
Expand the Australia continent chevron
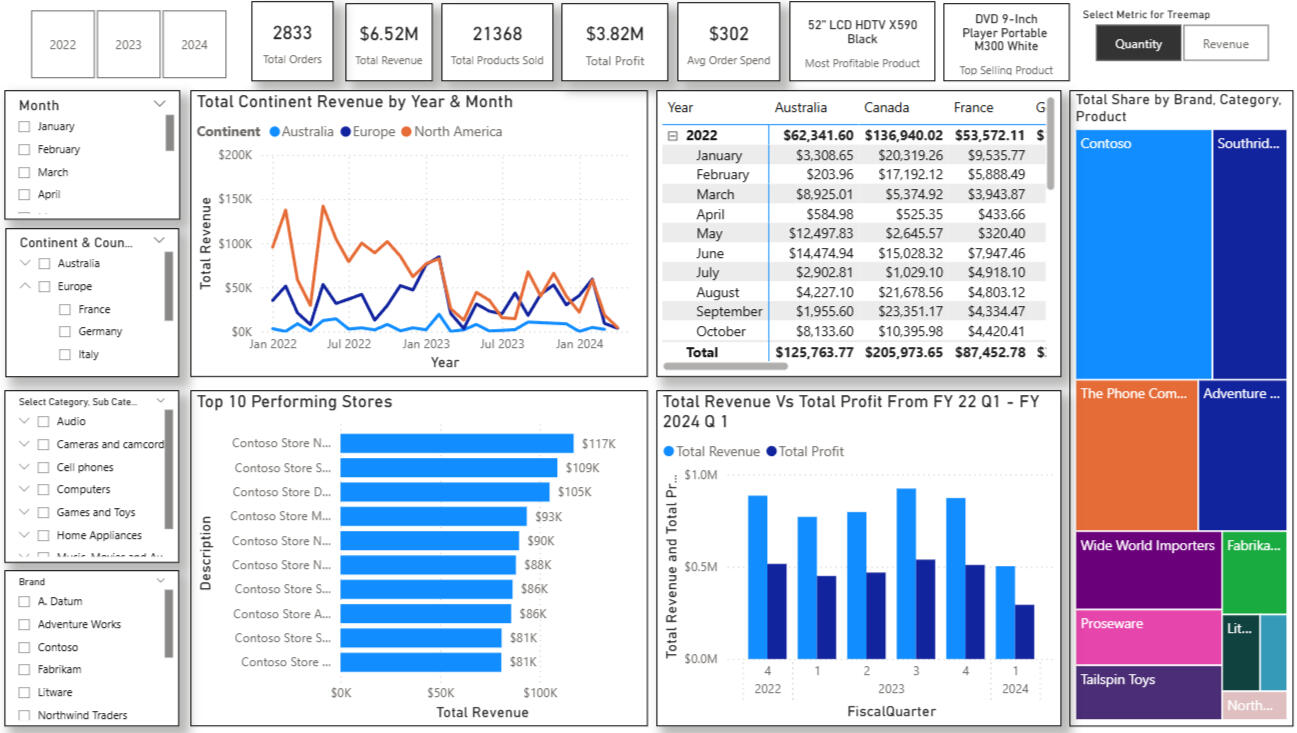pos(24,264)
